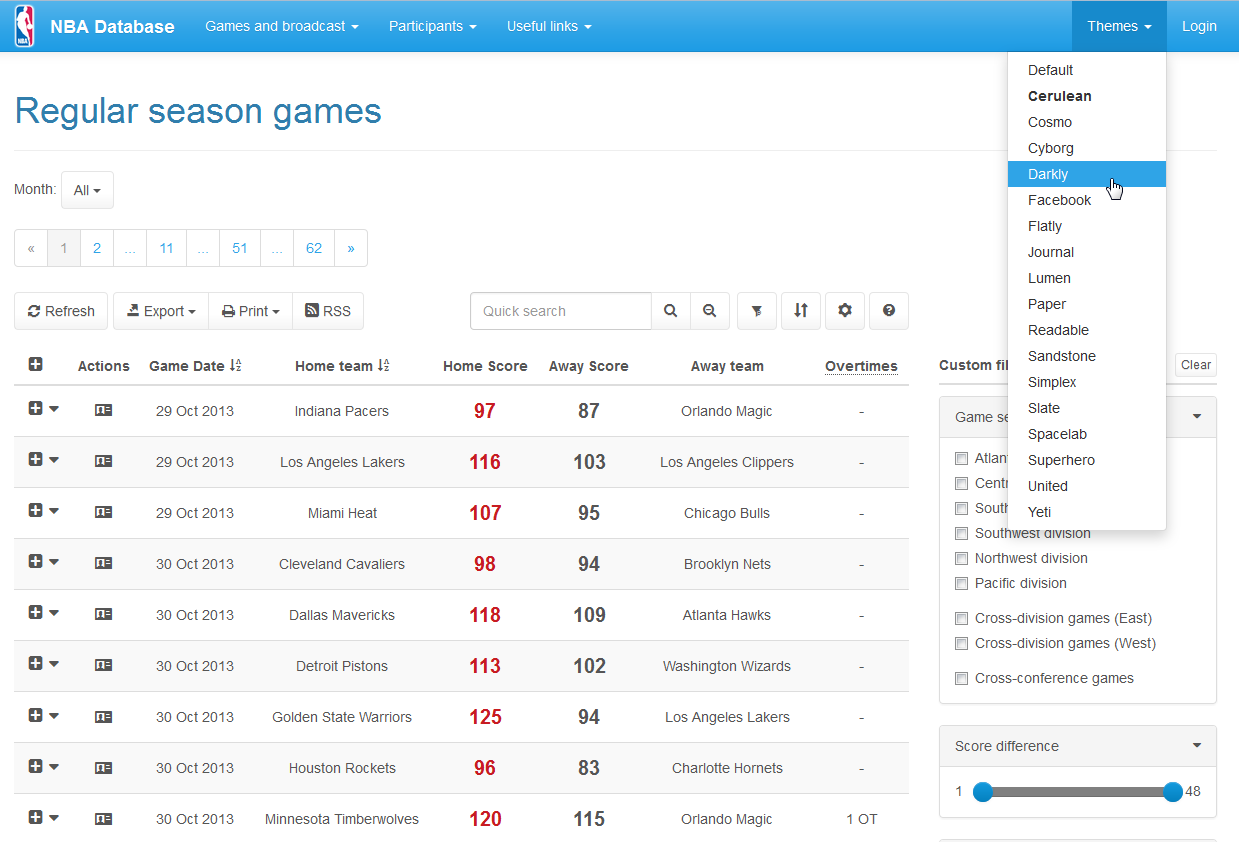1239x842 pixels.
Task: Expand details for the Dallas Mavericks row
Action: (35, 611)
